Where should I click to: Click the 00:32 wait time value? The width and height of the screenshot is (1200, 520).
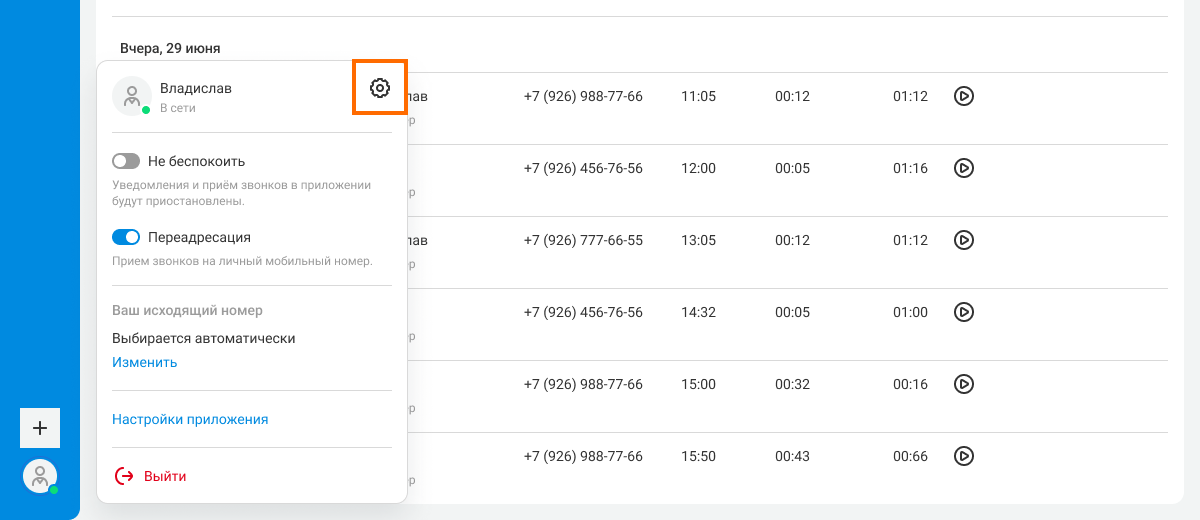click(792, 384)
